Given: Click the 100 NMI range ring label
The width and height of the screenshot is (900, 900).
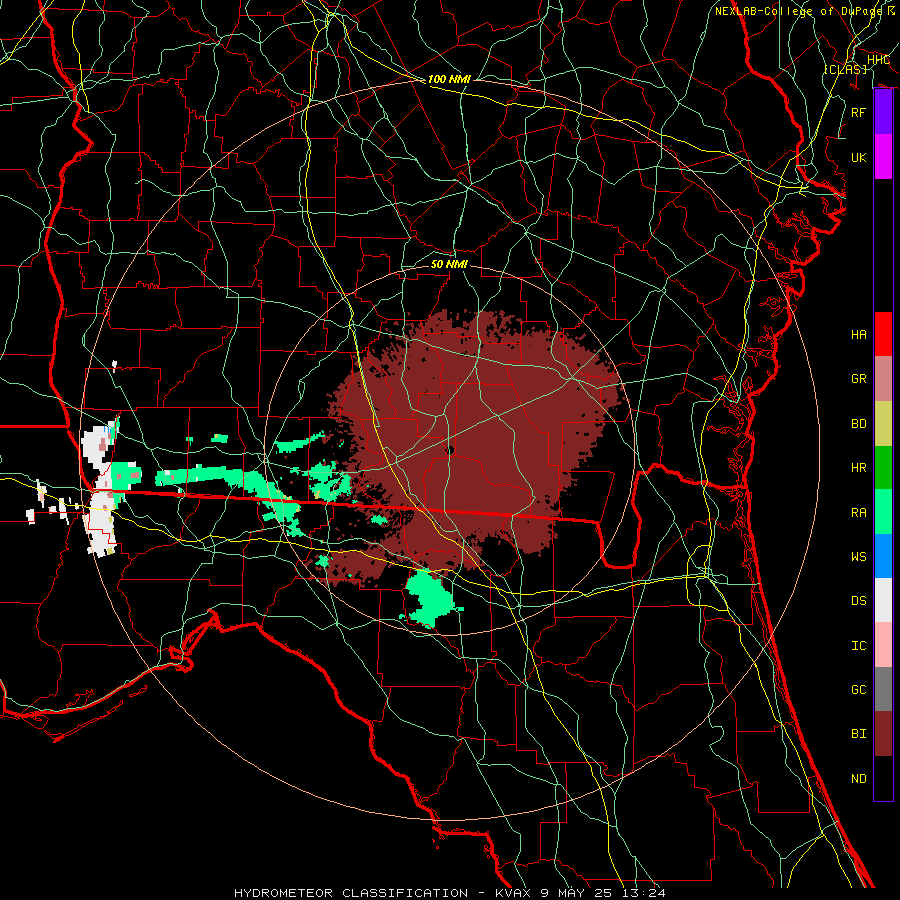Looking at the screenshot, I should coord(449,79).
